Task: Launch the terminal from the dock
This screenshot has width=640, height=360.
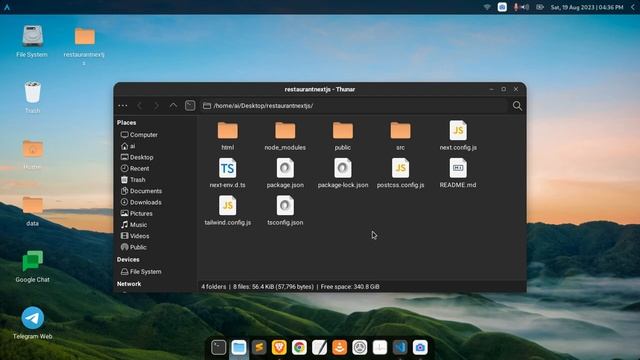Action: coord(219,347)
